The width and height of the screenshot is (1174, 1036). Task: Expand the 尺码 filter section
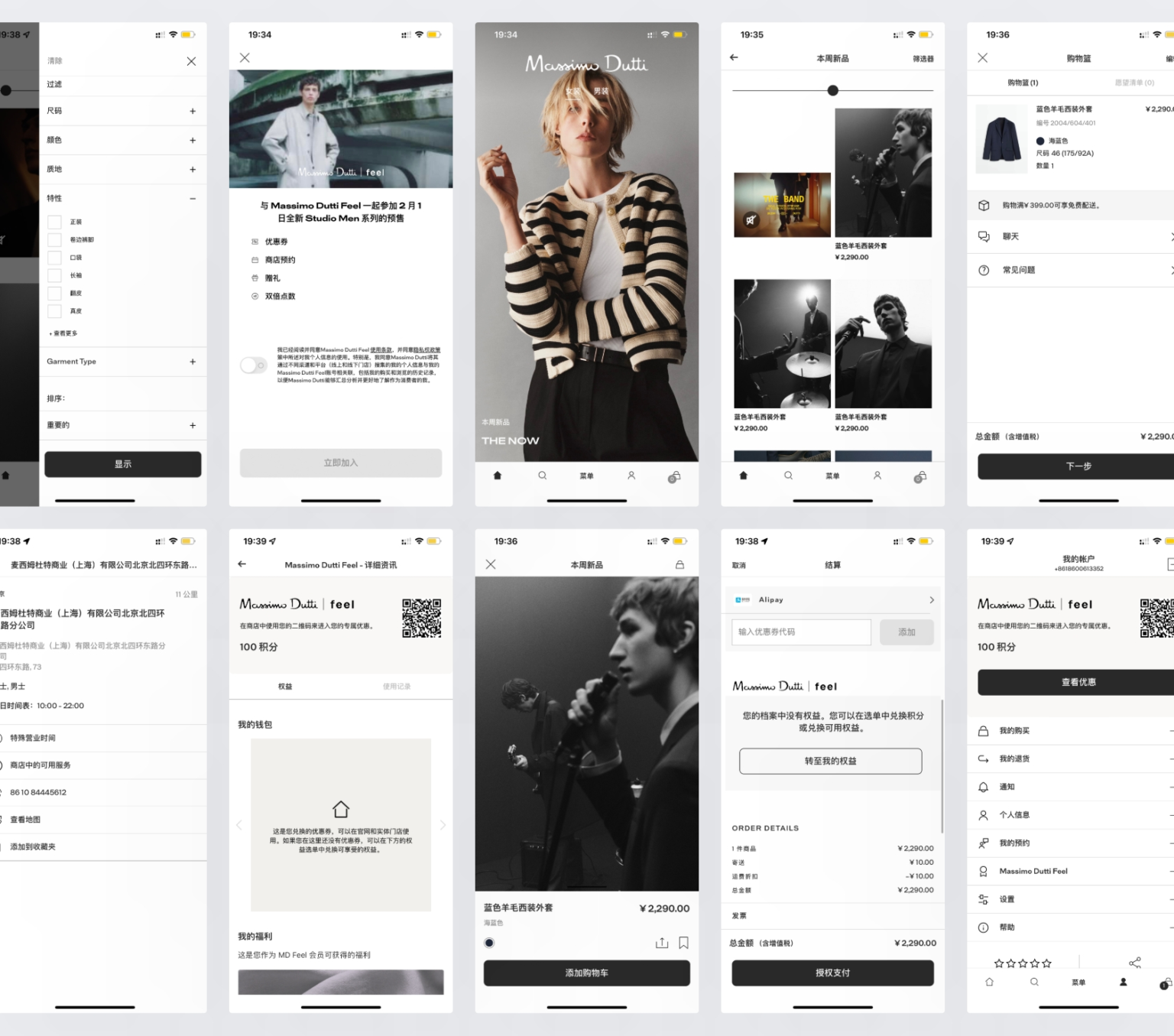[x=193, y=111]
